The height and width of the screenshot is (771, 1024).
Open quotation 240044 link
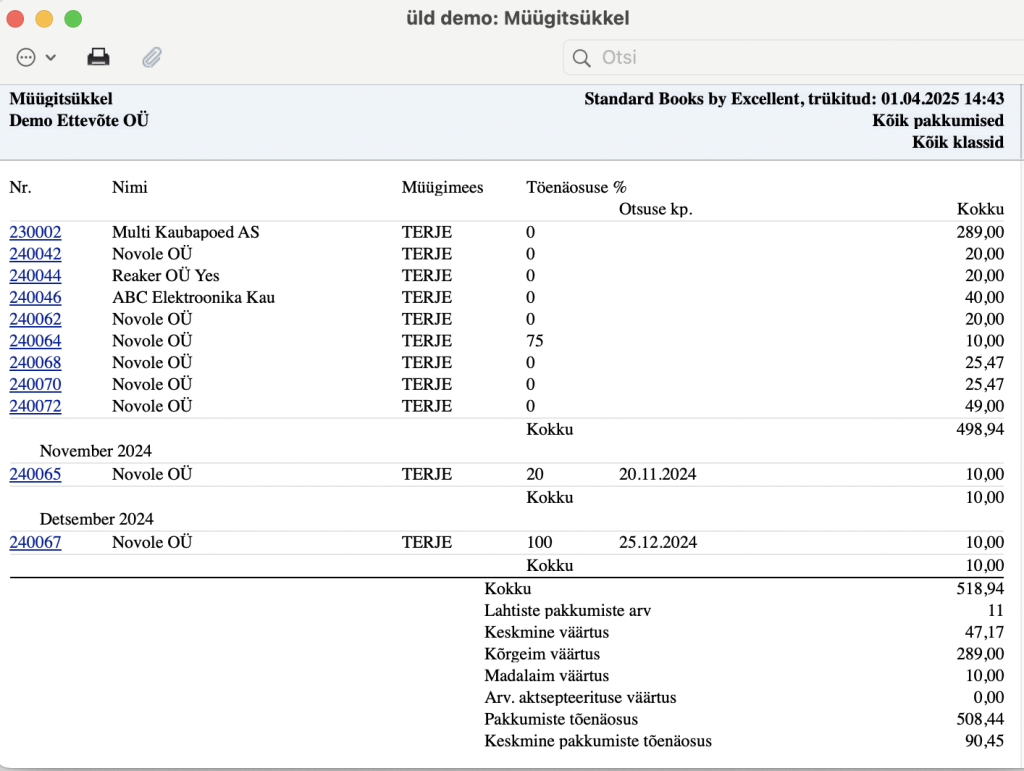click(x=35, y=275)
